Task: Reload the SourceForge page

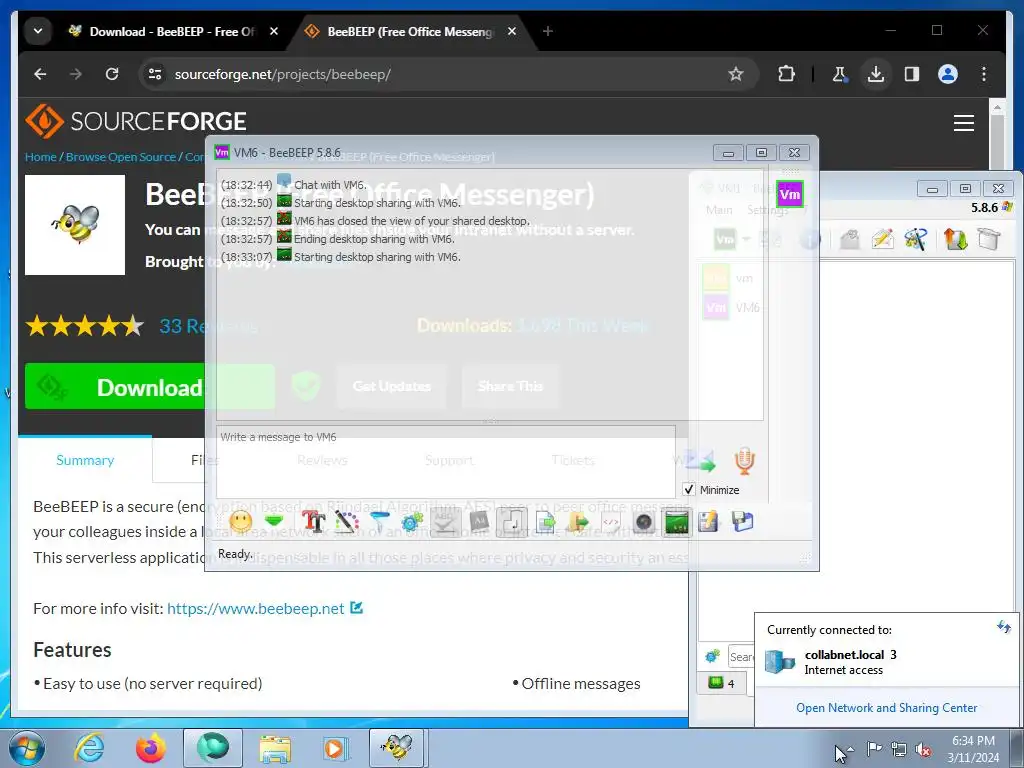Action: (x=112, y=74)
